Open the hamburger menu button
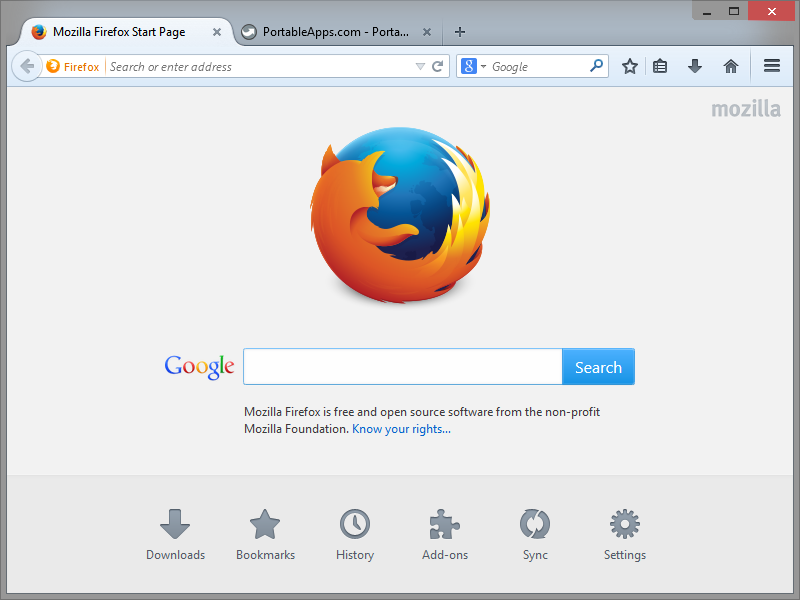Viewport: 800px width, 600px height. pos(771,66)
